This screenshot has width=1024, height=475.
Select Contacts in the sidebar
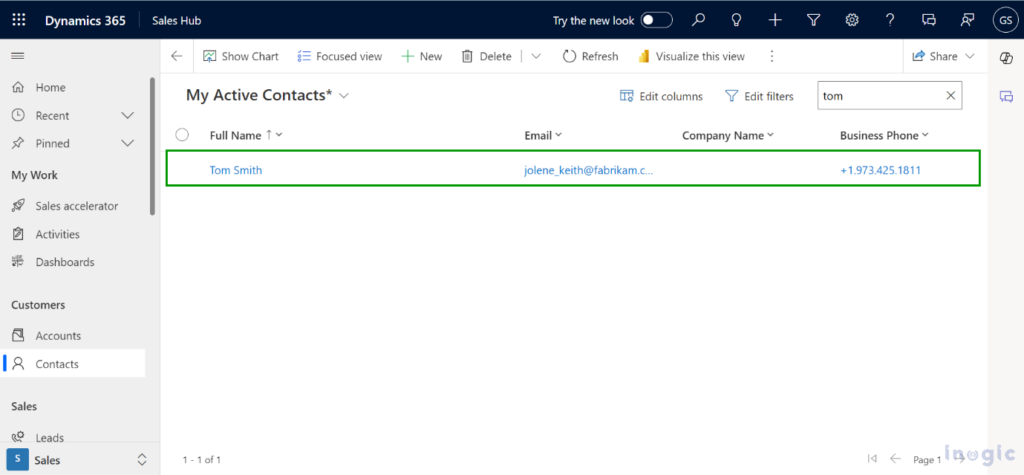[72, 364]
